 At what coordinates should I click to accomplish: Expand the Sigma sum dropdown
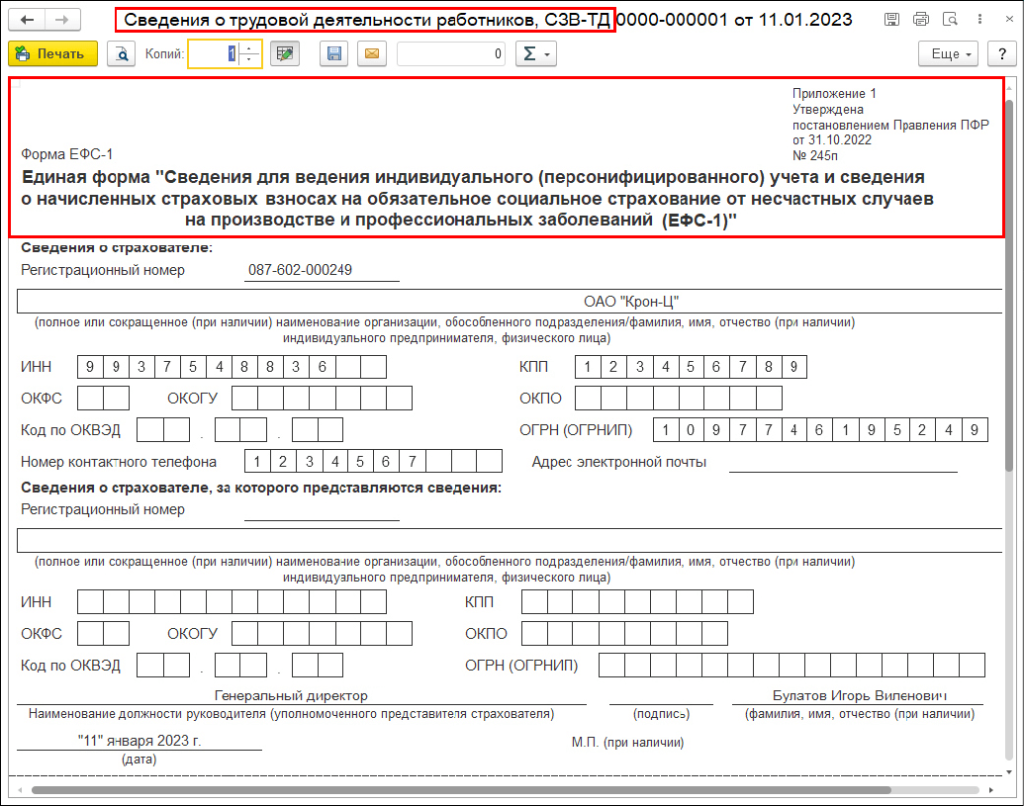tap(536, 54)
